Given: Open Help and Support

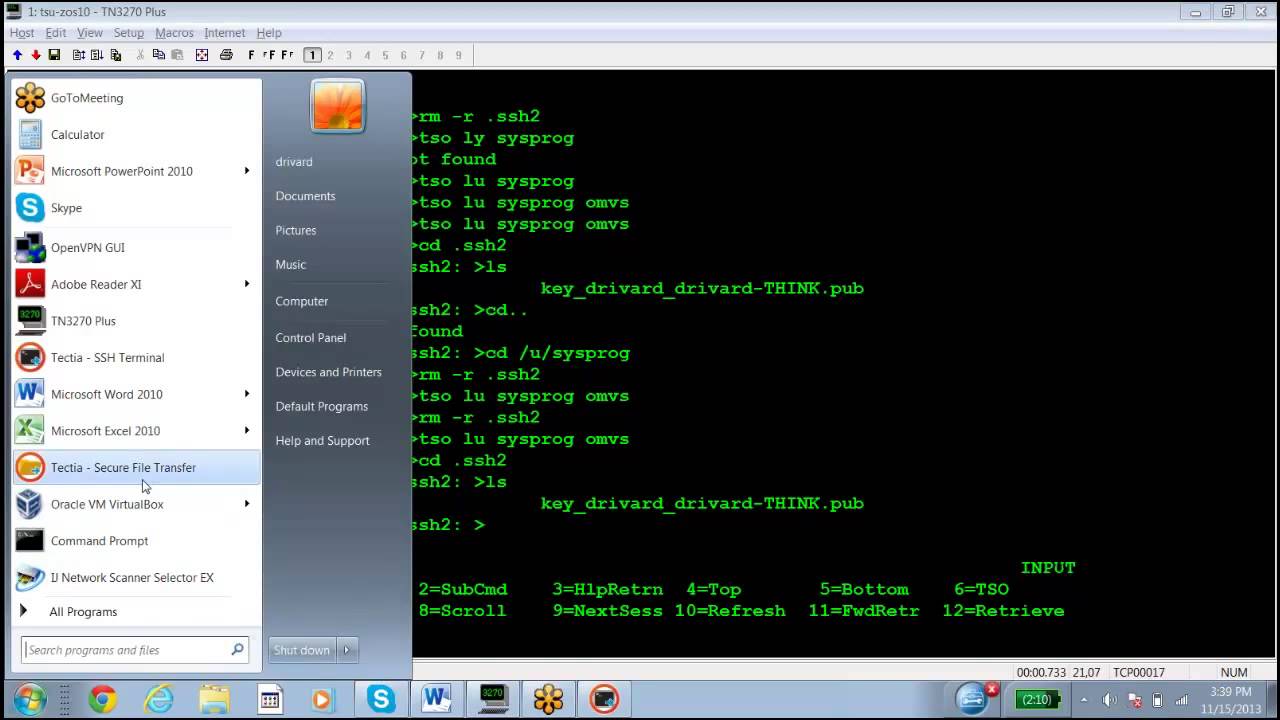Looking at the screenshot, I should (x=322, y=441).
